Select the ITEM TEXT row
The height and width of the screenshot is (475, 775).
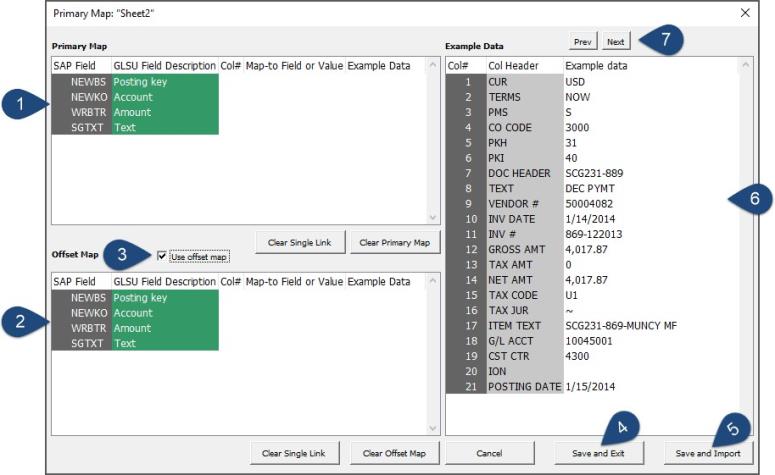[x=592, y=326]
